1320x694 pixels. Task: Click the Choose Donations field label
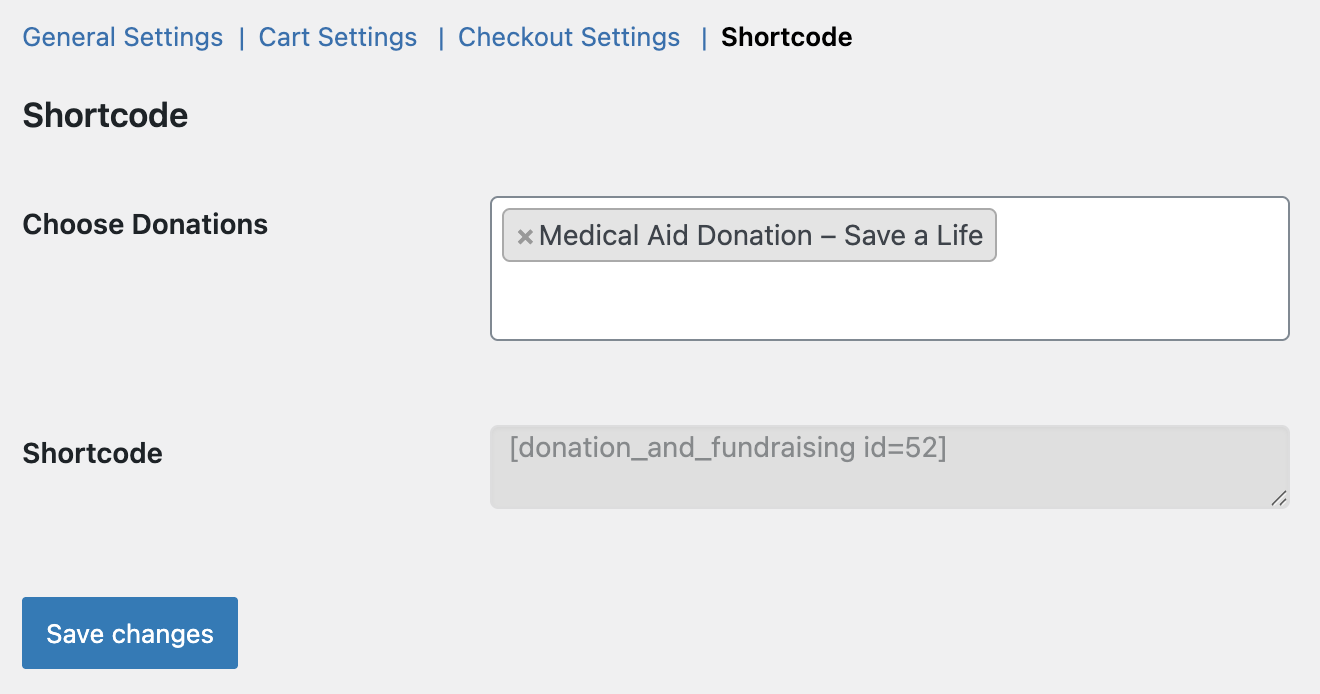click(145, 224)
